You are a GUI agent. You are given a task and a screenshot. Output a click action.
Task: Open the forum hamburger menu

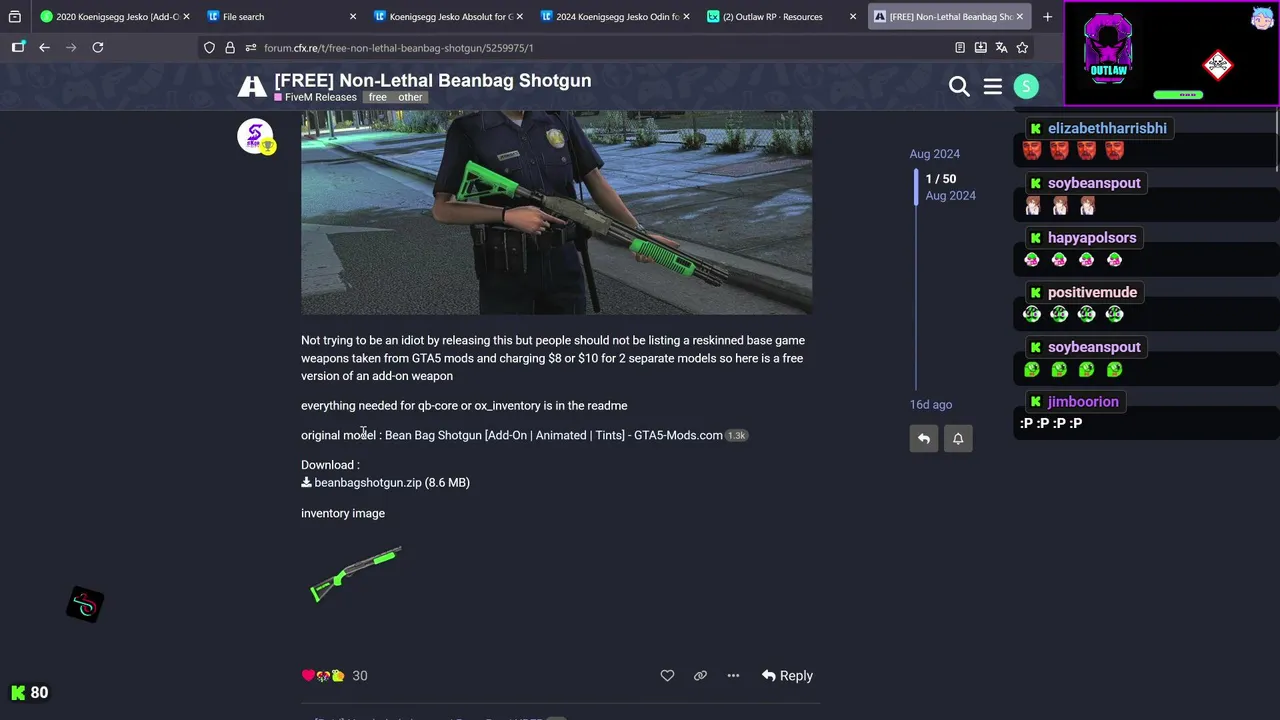point(993,87)
